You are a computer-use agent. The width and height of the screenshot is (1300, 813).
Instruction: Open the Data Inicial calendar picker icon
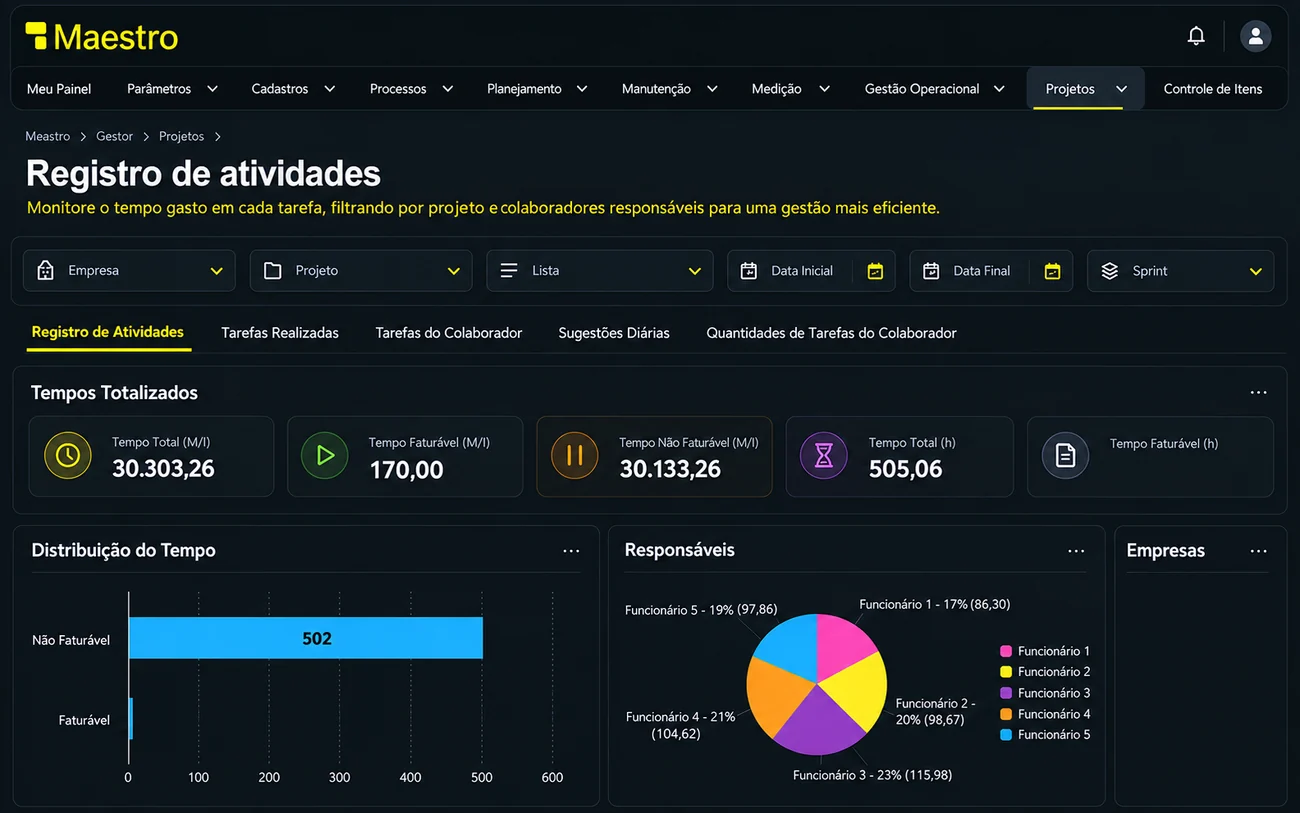875,271
